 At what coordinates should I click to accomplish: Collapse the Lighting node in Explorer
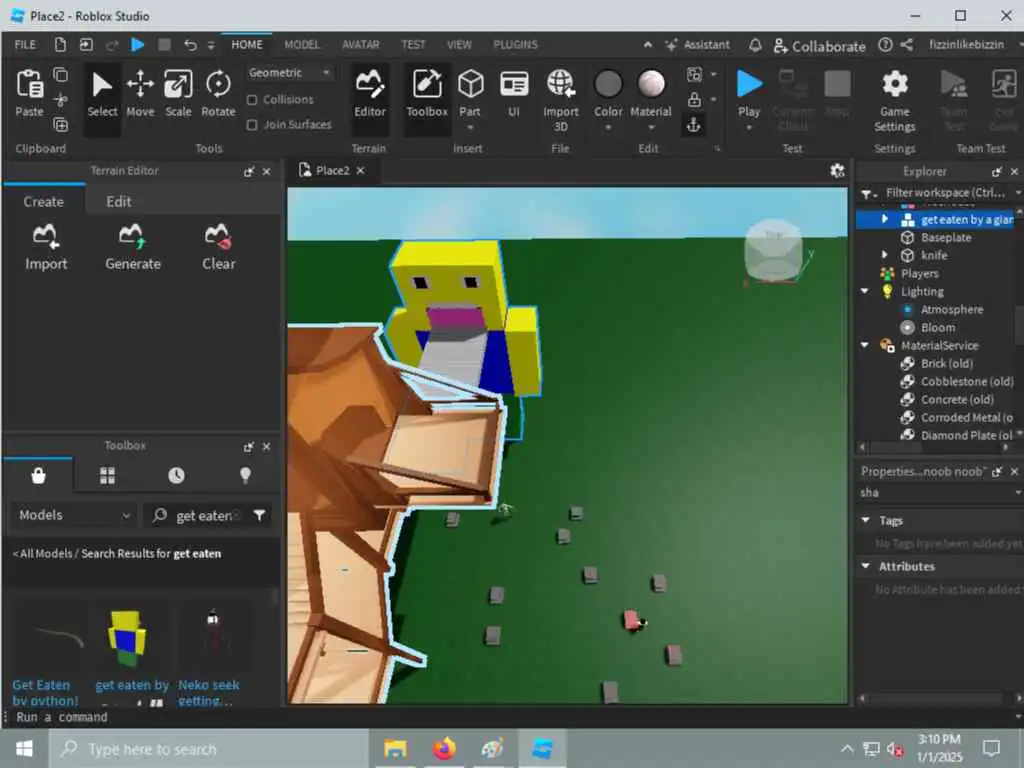pos(865,291)
